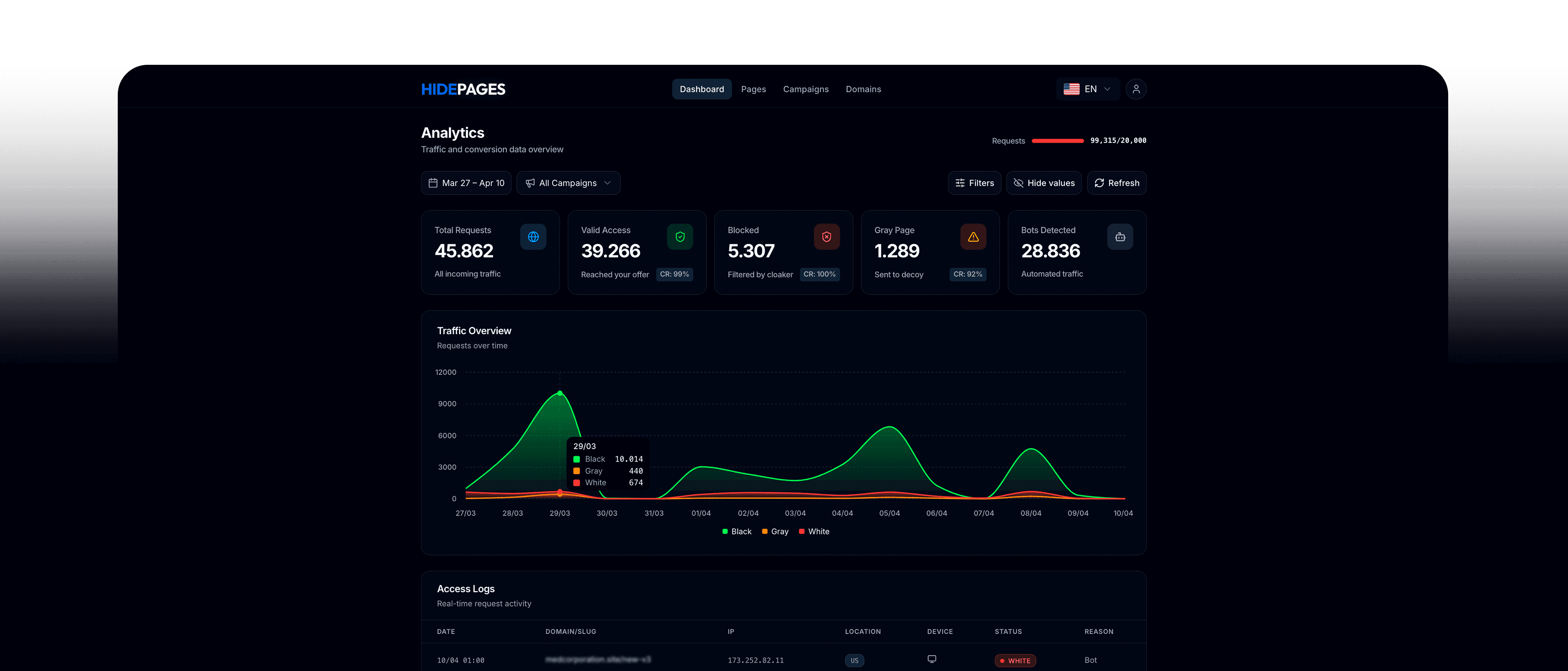Image resolution: width=1568 pixels, height=671 pixels.
Task: Click the device monitor icon in Access Logs row
Action: point(932,659)
